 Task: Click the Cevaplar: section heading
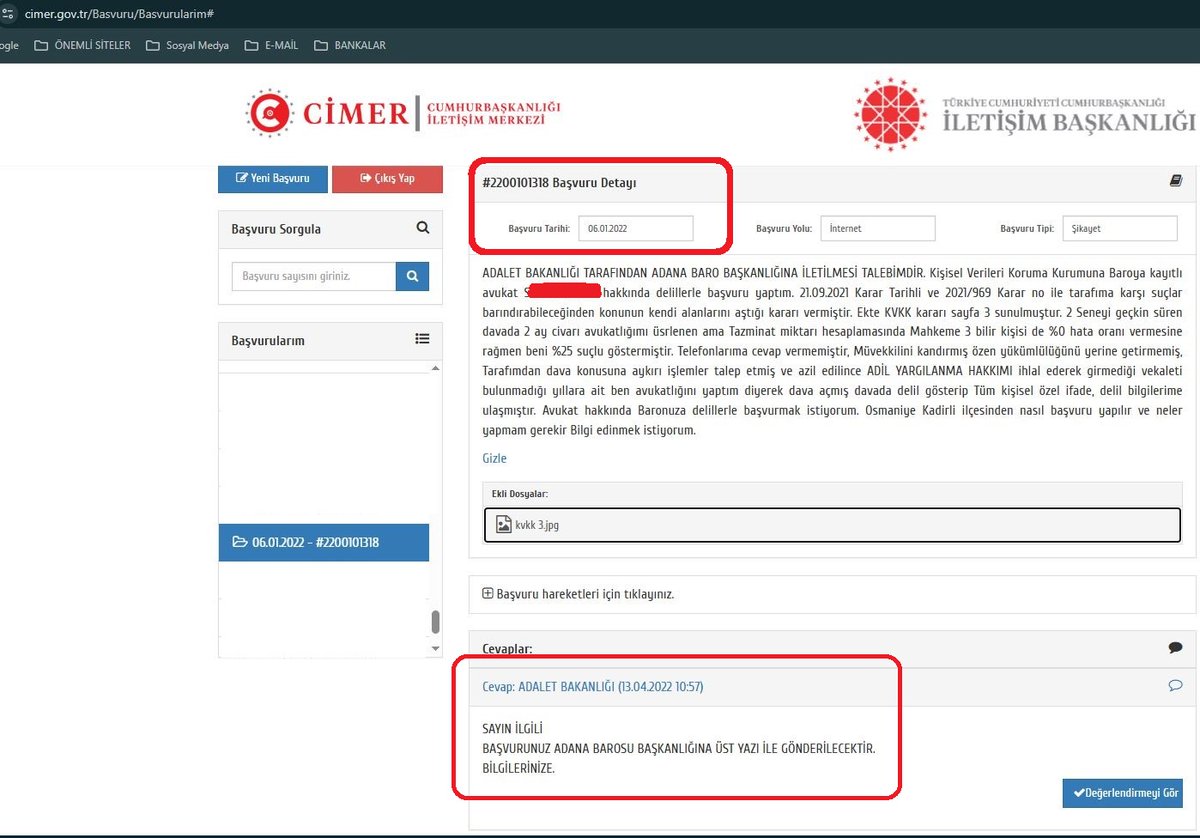(507, 649)
